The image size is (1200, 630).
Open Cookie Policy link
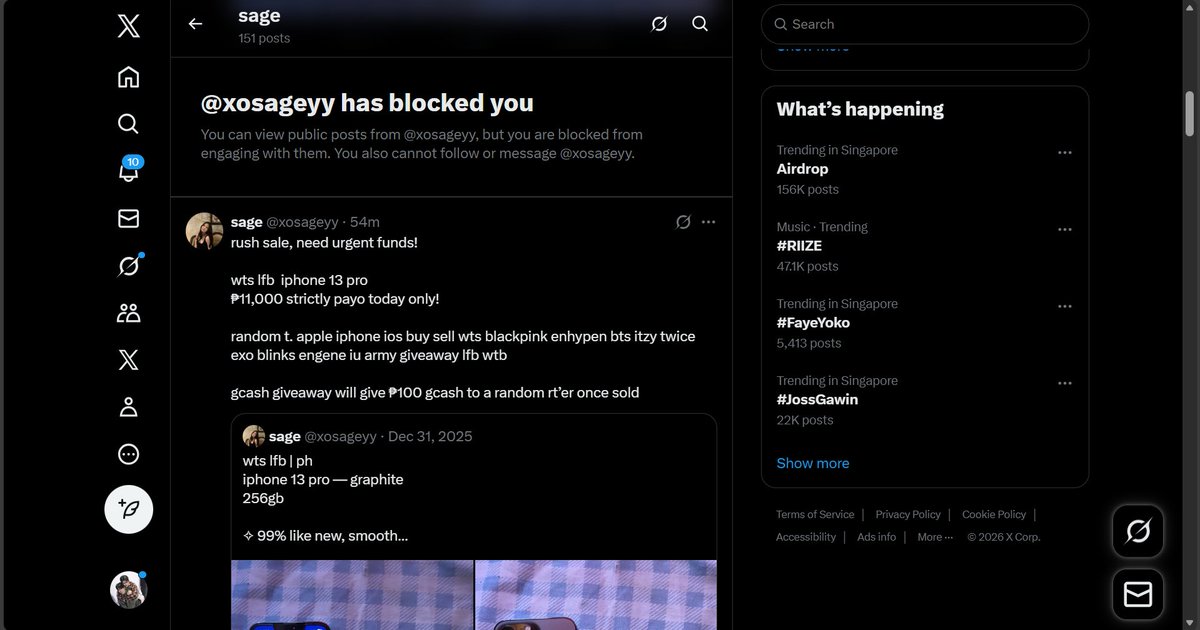tap(994, 514)
